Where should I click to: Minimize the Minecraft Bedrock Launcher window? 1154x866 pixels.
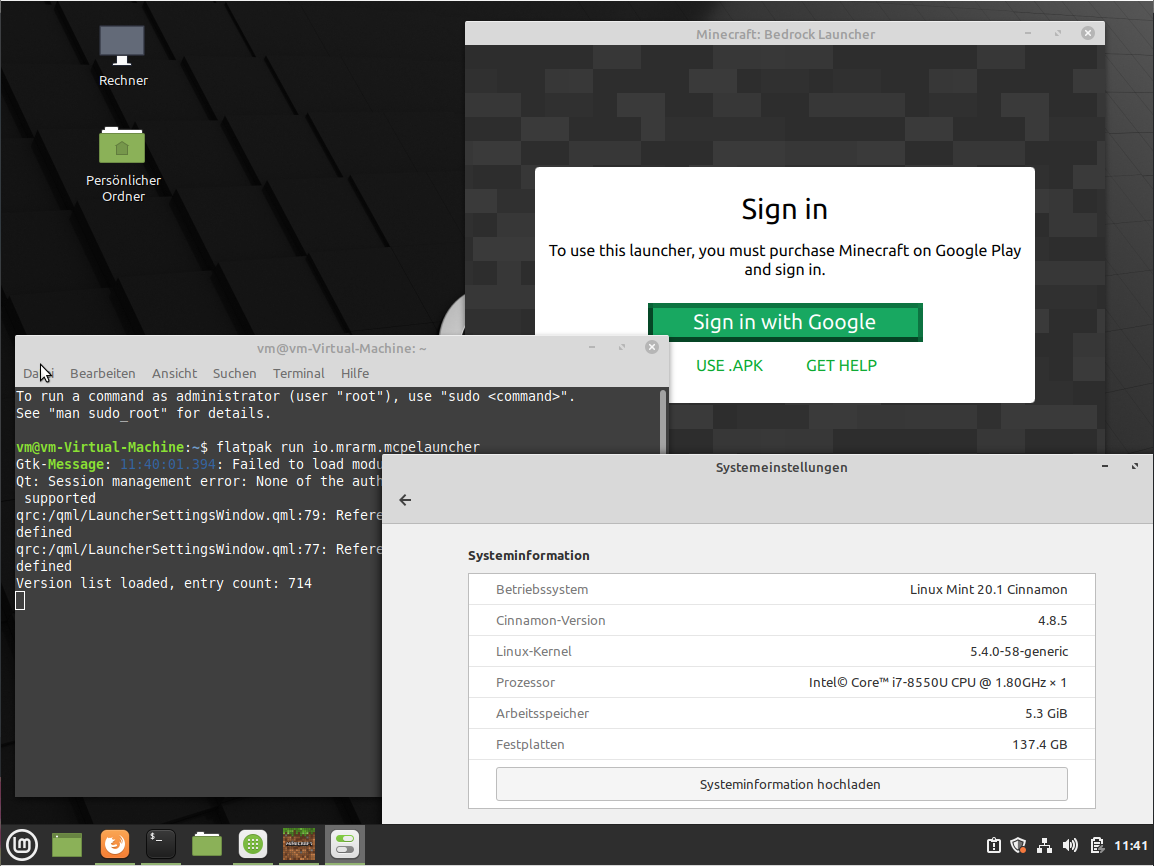(1028, 33)
